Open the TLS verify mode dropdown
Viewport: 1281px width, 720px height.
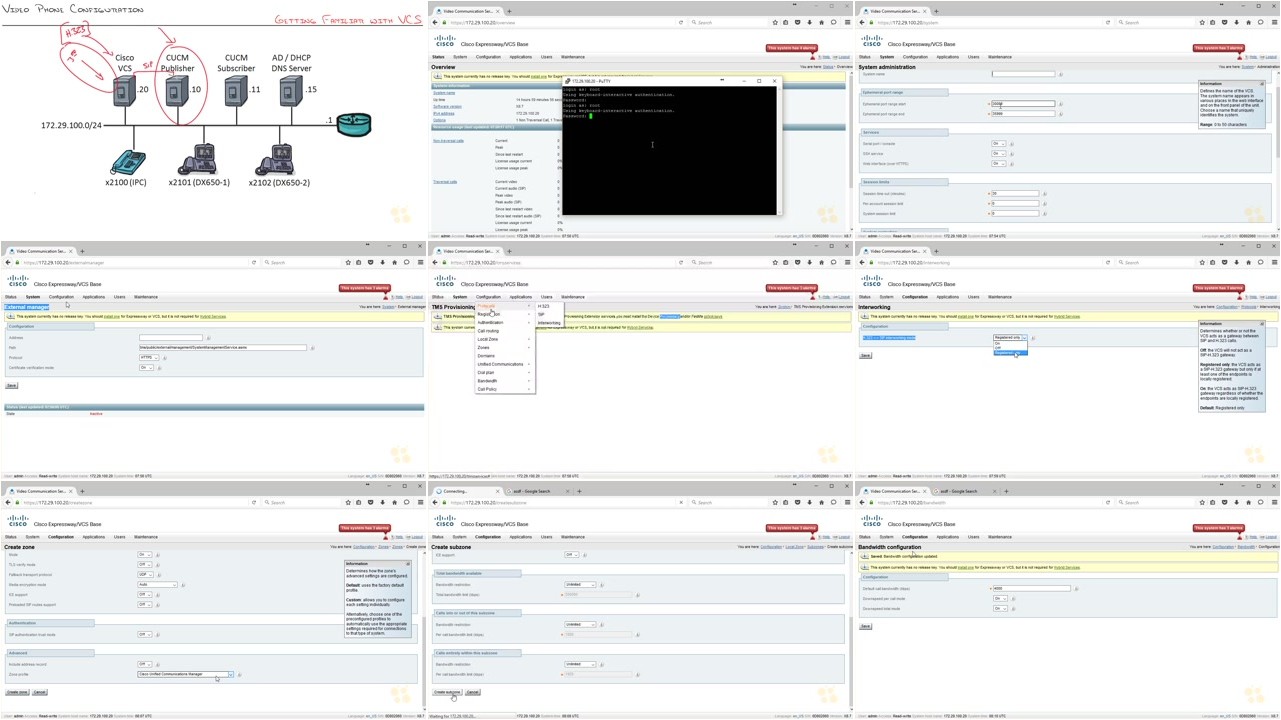click(x=144, y=565)
